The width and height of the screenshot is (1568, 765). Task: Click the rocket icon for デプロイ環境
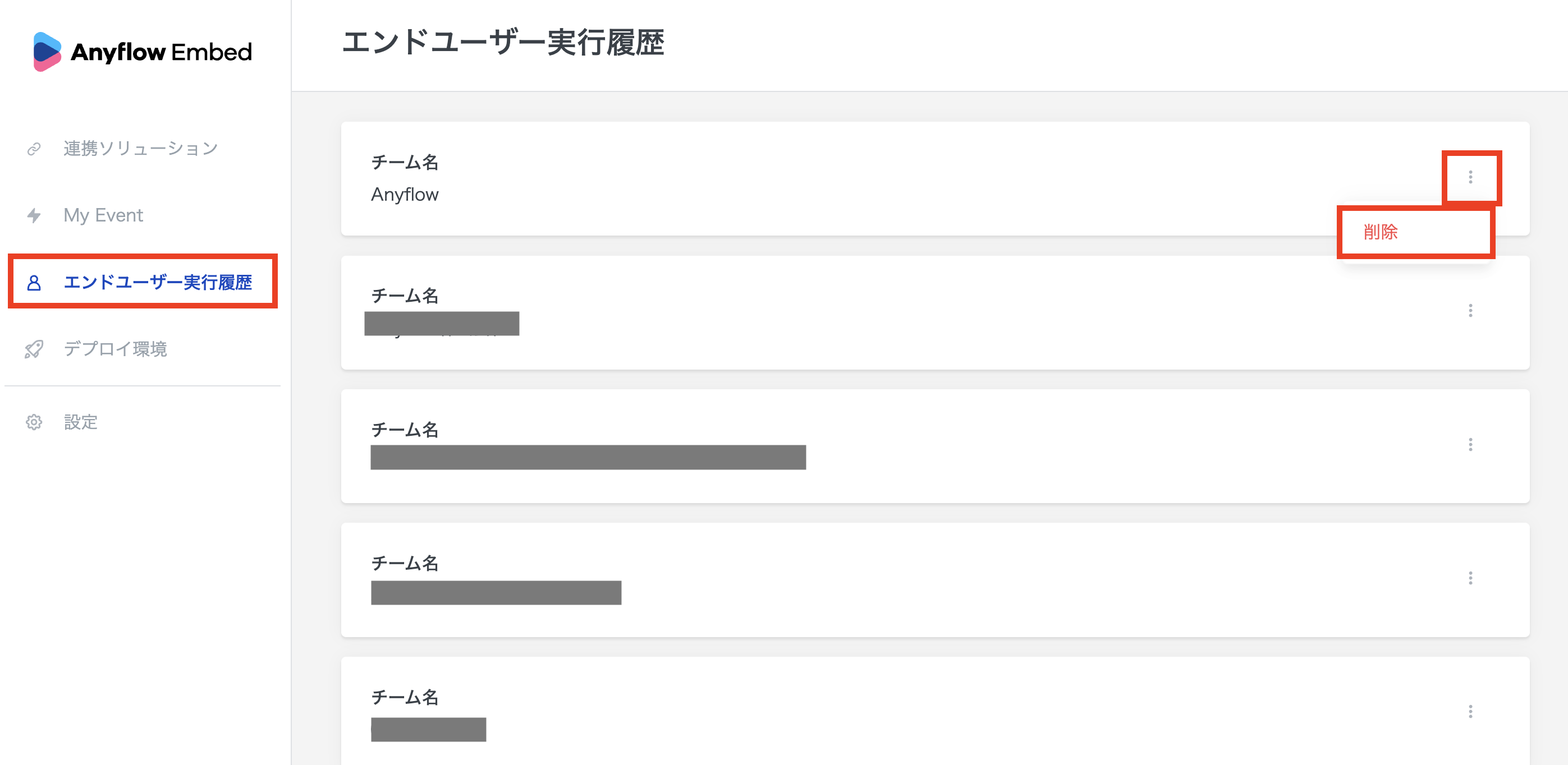click(x=34, y=349)
